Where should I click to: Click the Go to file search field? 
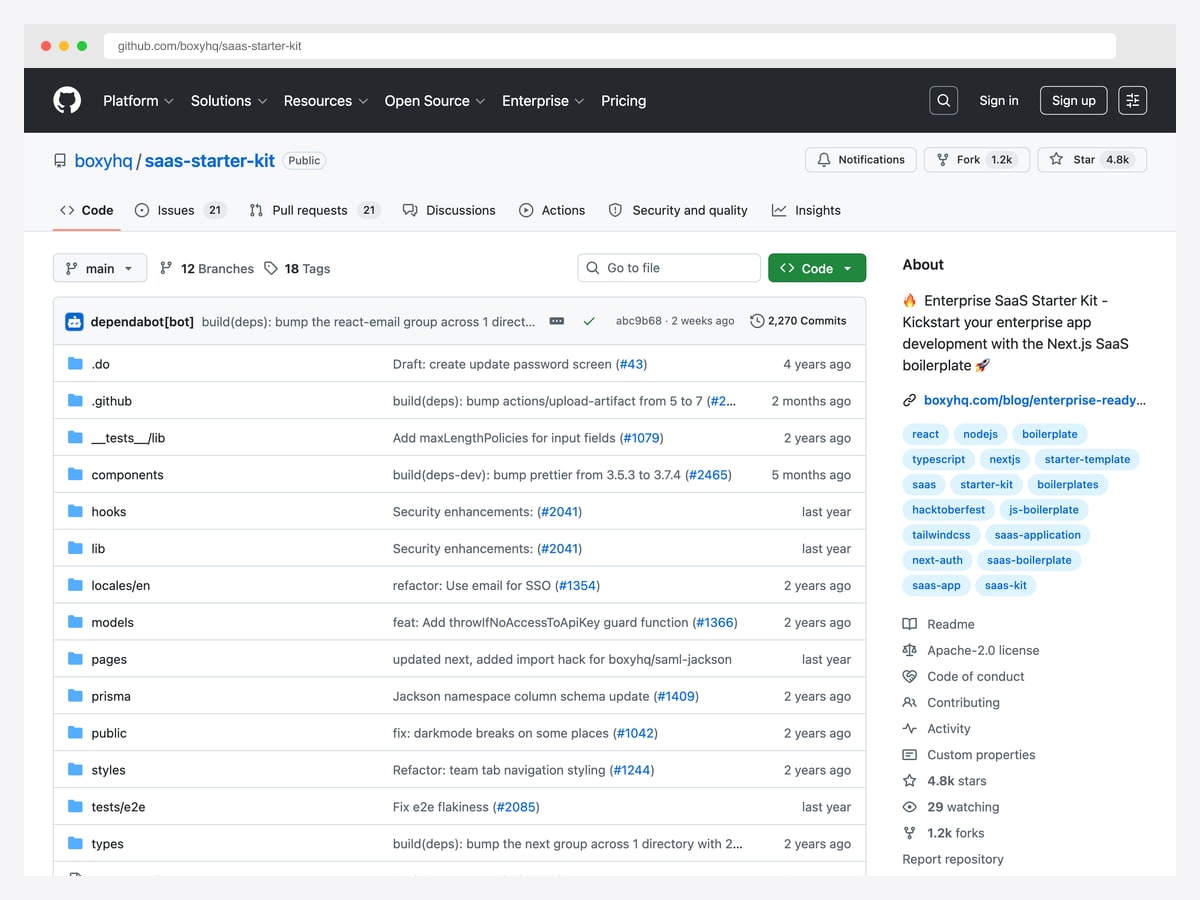(x=669, y=268)
